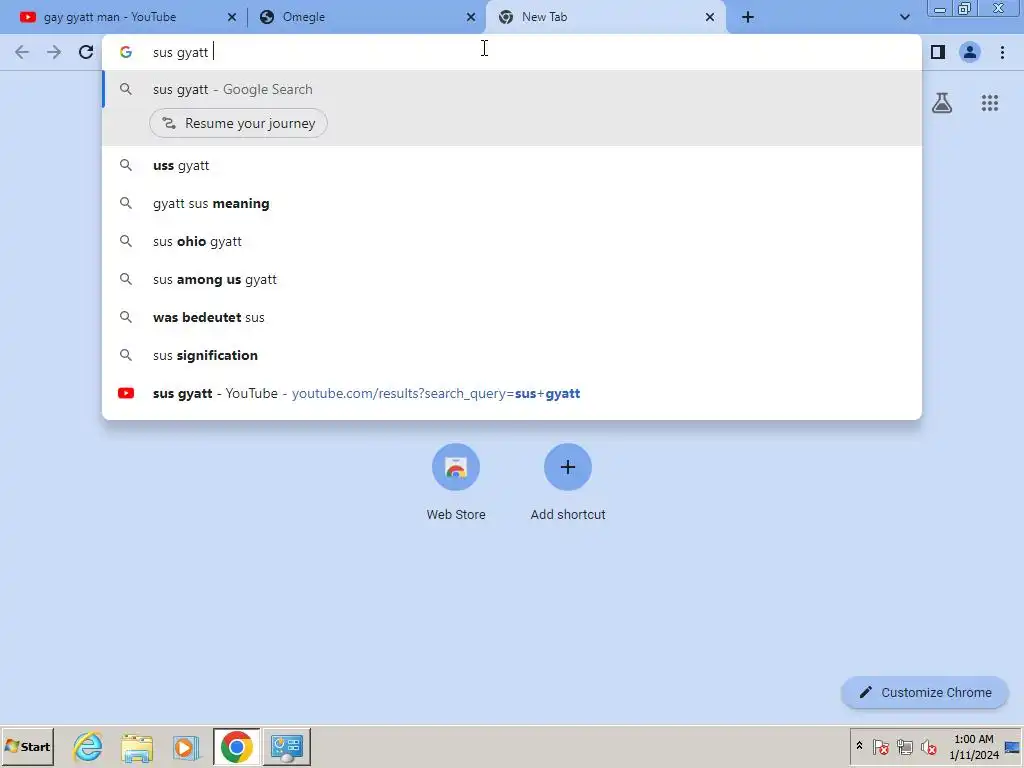Select the sus signification suggestion
1024x768 pixels.
pyautogui.click(x=511, y=355)
